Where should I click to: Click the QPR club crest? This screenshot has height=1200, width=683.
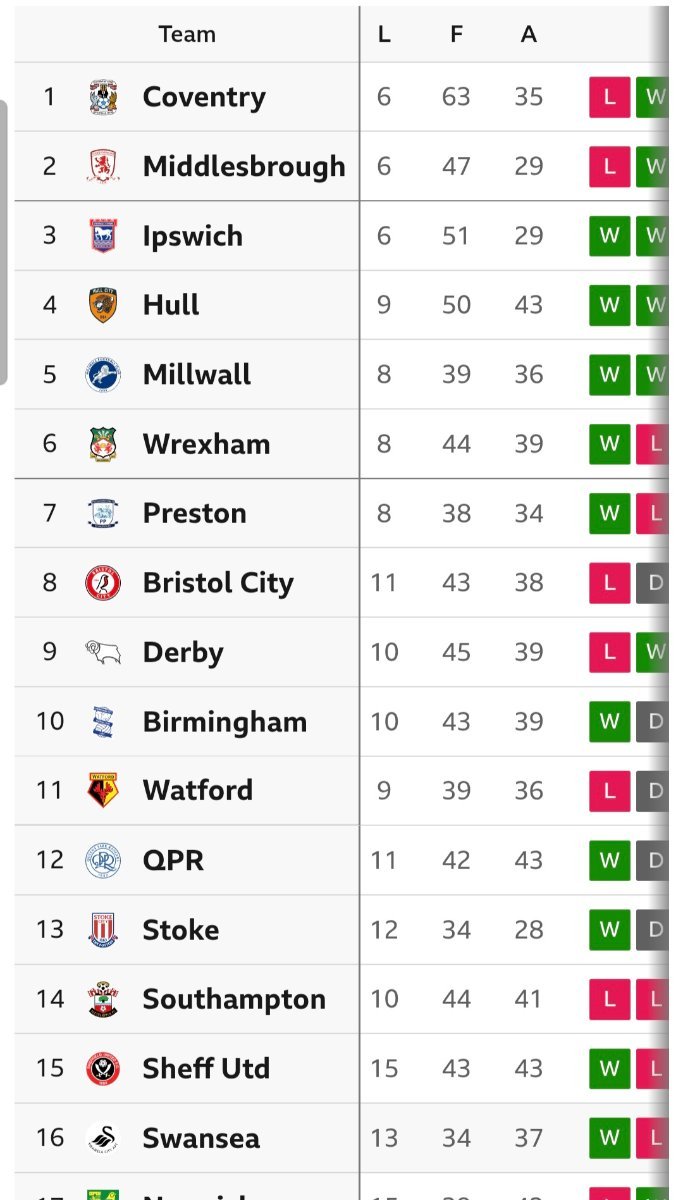[x=103, y=860]
